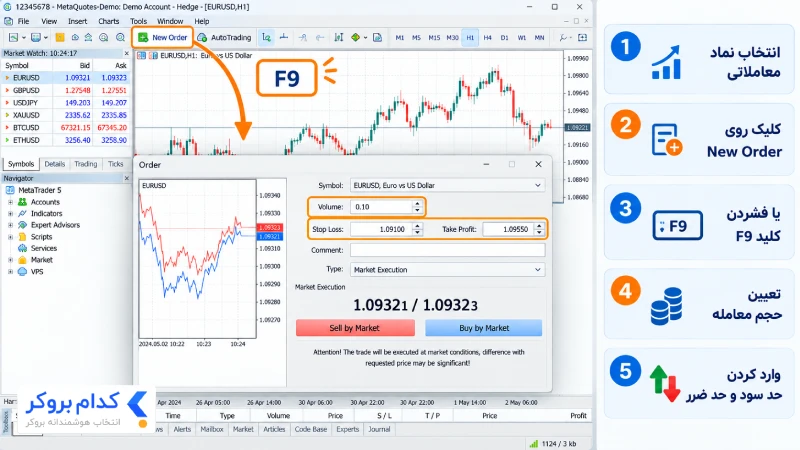Select the M1 timeframe
This screenshot has width=800, height=450.
pos(399,38)
